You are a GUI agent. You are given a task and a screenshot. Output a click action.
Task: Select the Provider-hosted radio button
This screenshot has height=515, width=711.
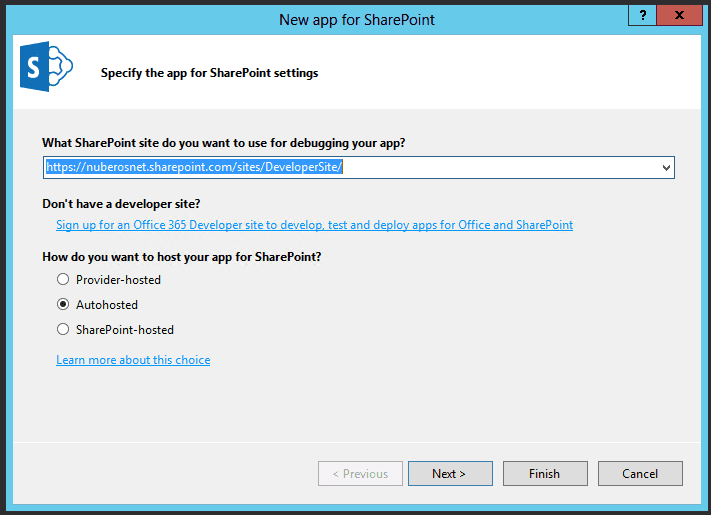point(63,279)
